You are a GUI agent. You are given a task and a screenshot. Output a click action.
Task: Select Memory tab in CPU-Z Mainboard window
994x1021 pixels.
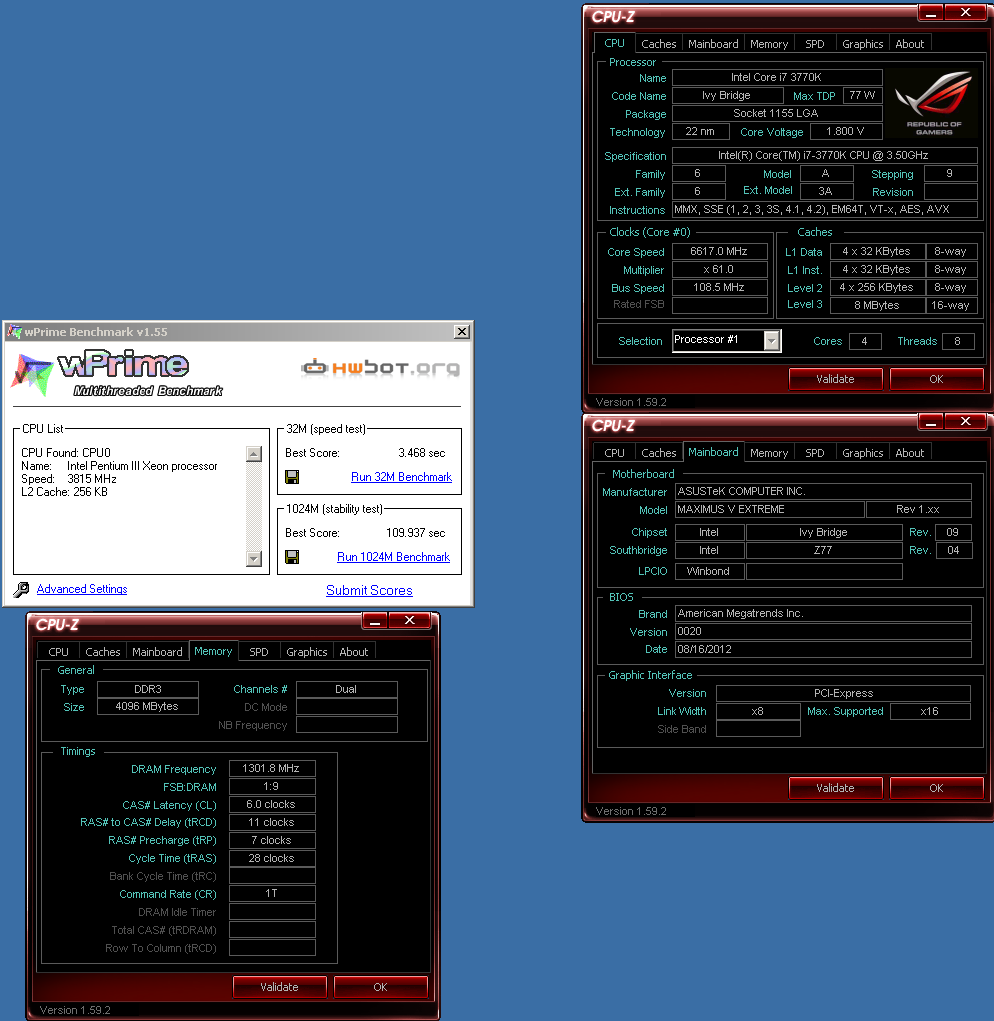tap(769, 453)
